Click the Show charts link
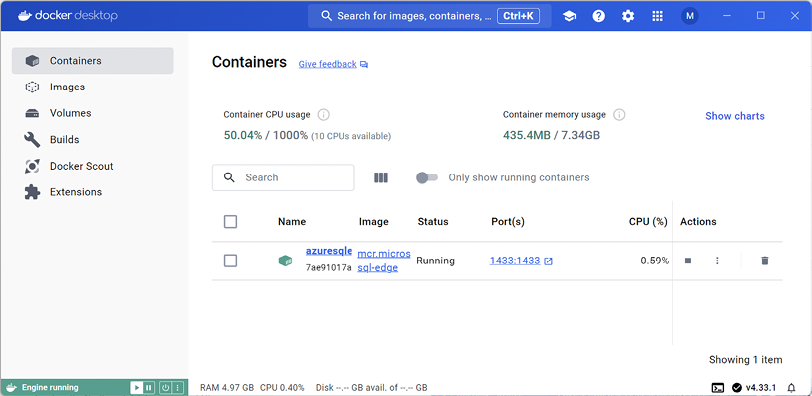 (734, 116)
